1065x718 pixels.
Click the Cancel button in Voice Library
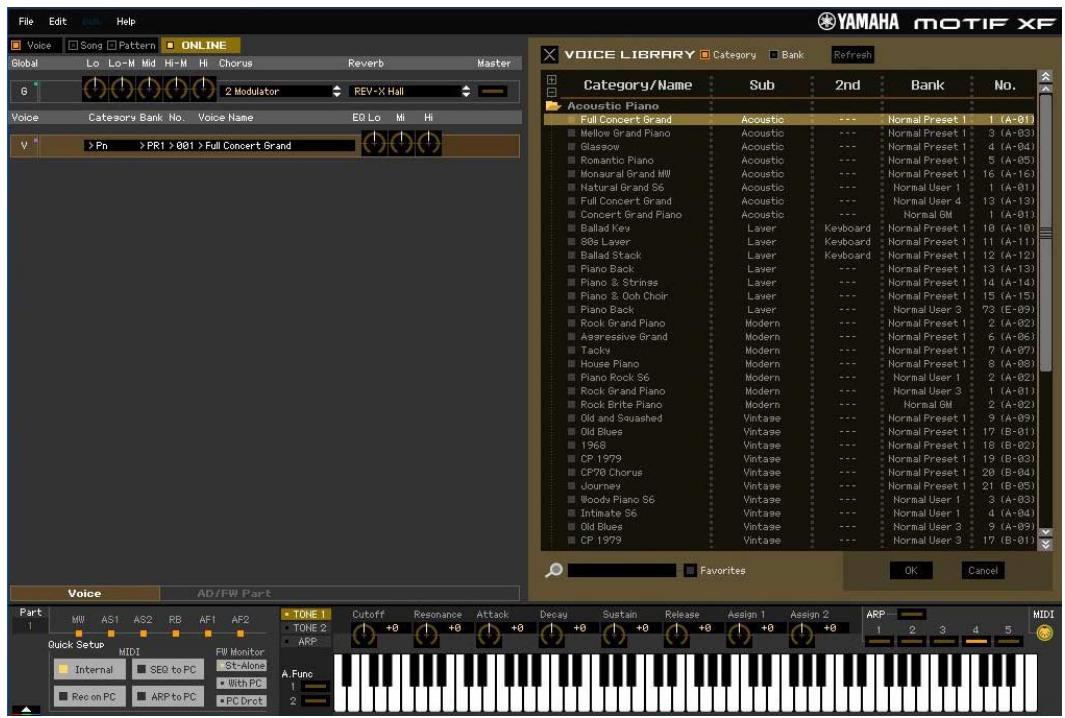983,571
